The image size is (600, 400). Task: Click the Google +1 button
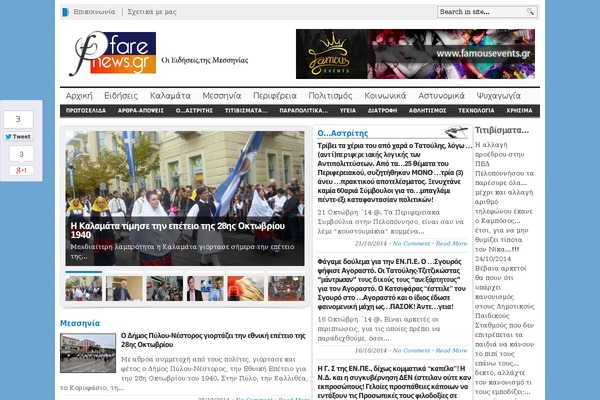(x=21, y=170)
